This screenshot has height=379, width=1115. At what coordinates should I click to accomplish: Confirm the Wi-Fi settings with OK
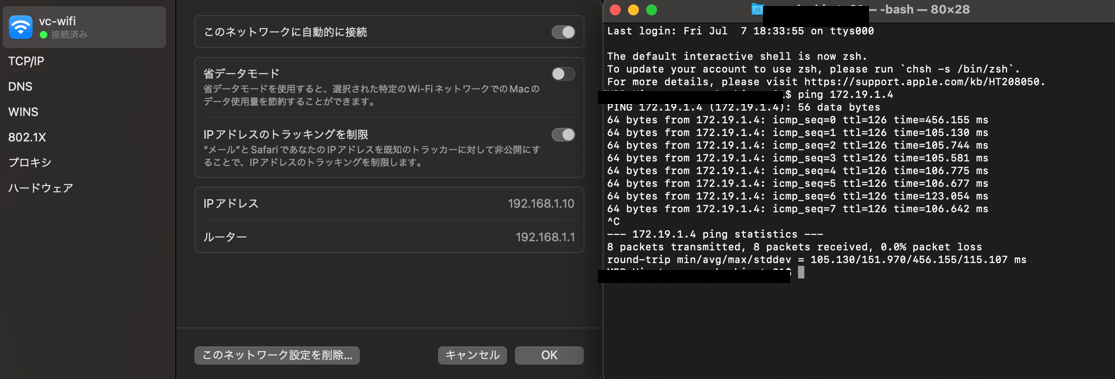click(549, 356)
